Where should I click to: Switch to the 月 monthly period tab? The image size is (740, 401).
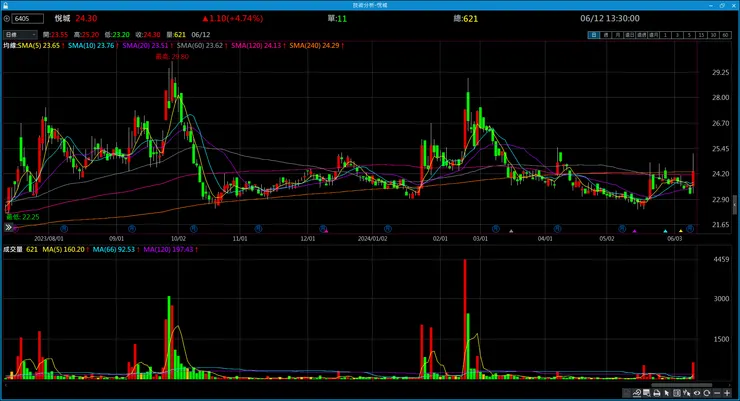click(x=618, y=35)
